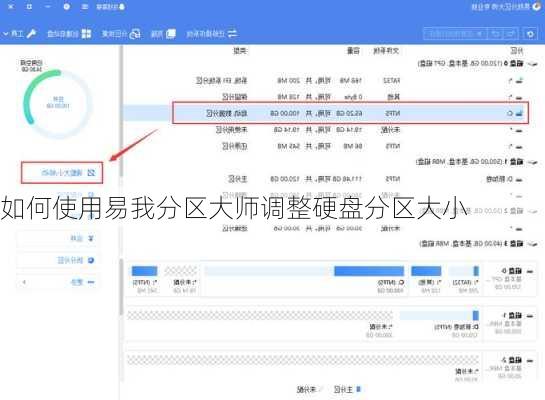Click the pending operations box in toolbar
545x400 pixels.
456,34
